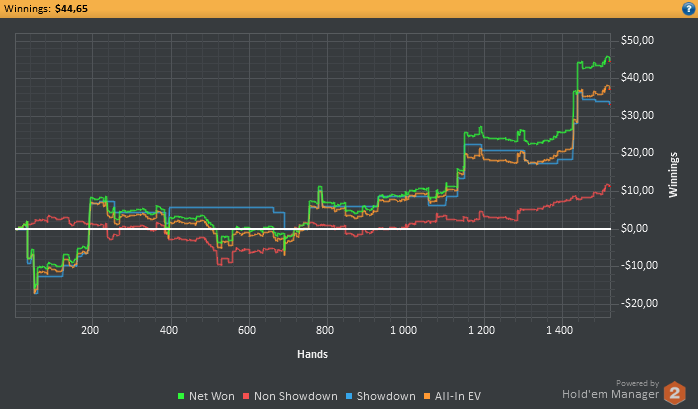Click the blue Showdown legend swatch

point(349,396)
